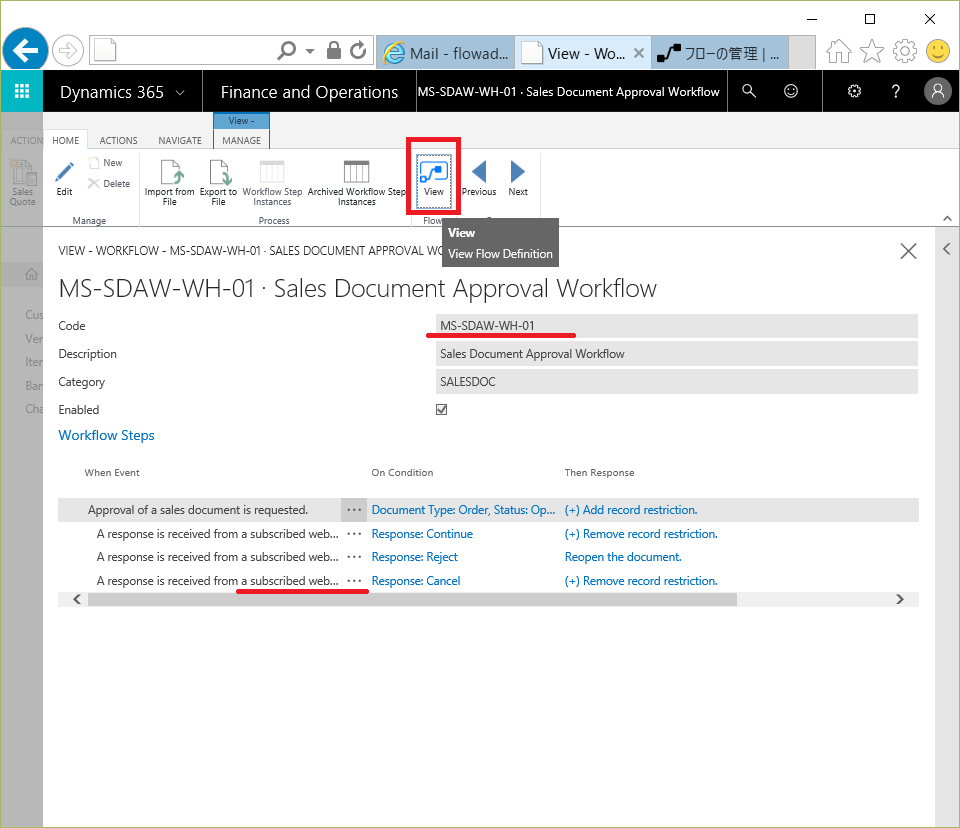Image resolution: width=960 pixels, height=828 pixels.
Task: Open row menu for Response: Reject step
Action: (354, 557)
